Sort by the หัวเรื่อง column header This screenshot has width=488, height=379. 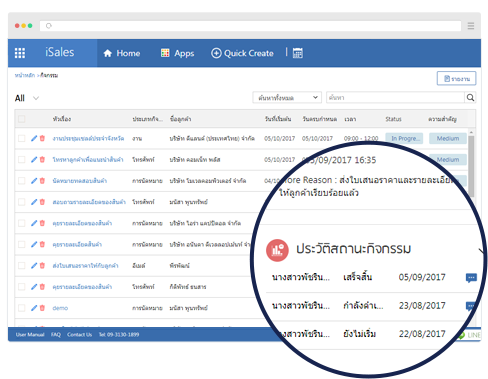pyautogui.click(x=62, y=119)
